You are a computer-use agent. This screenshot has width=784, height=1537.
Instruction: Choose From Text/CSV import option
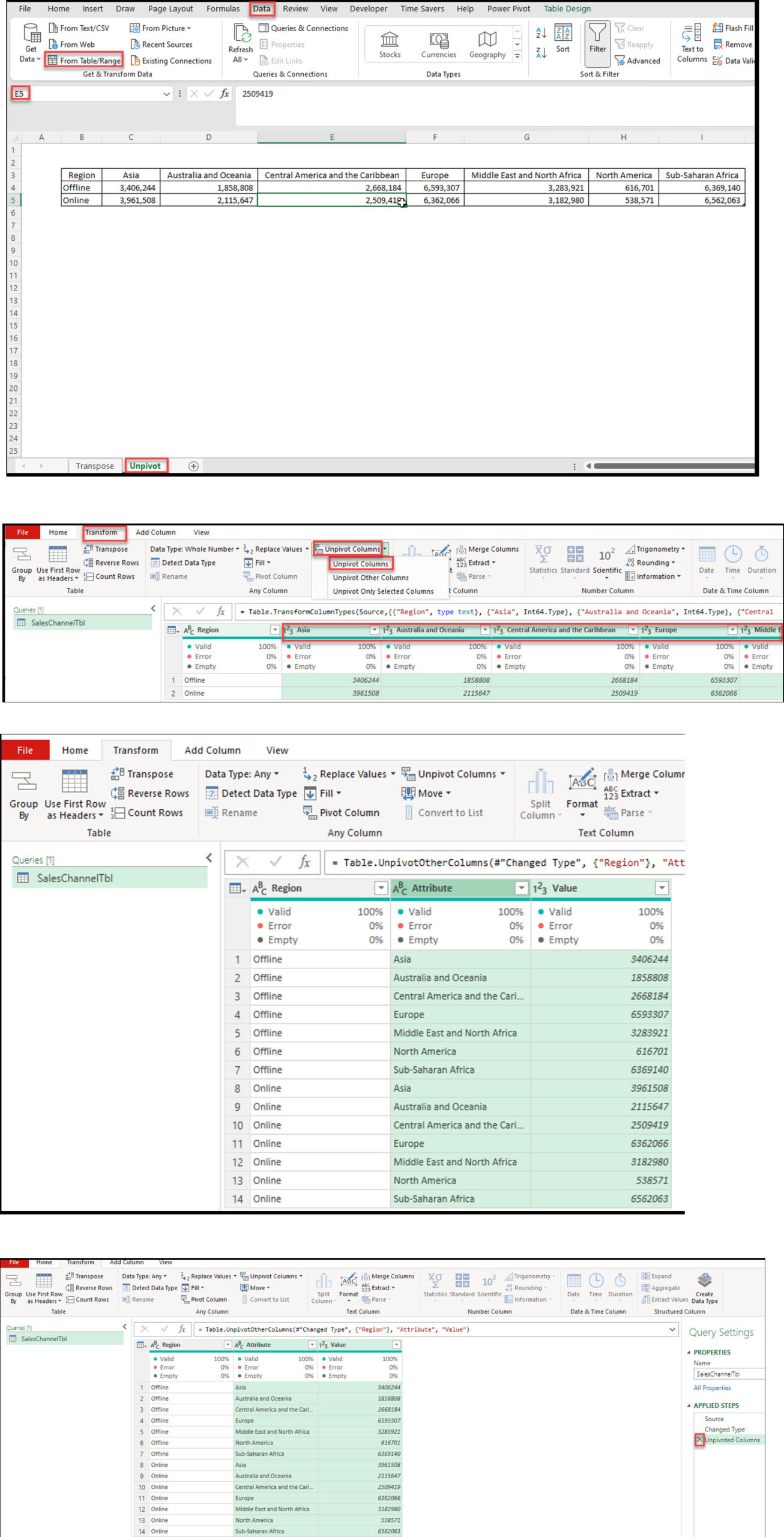tap(79, 28)
